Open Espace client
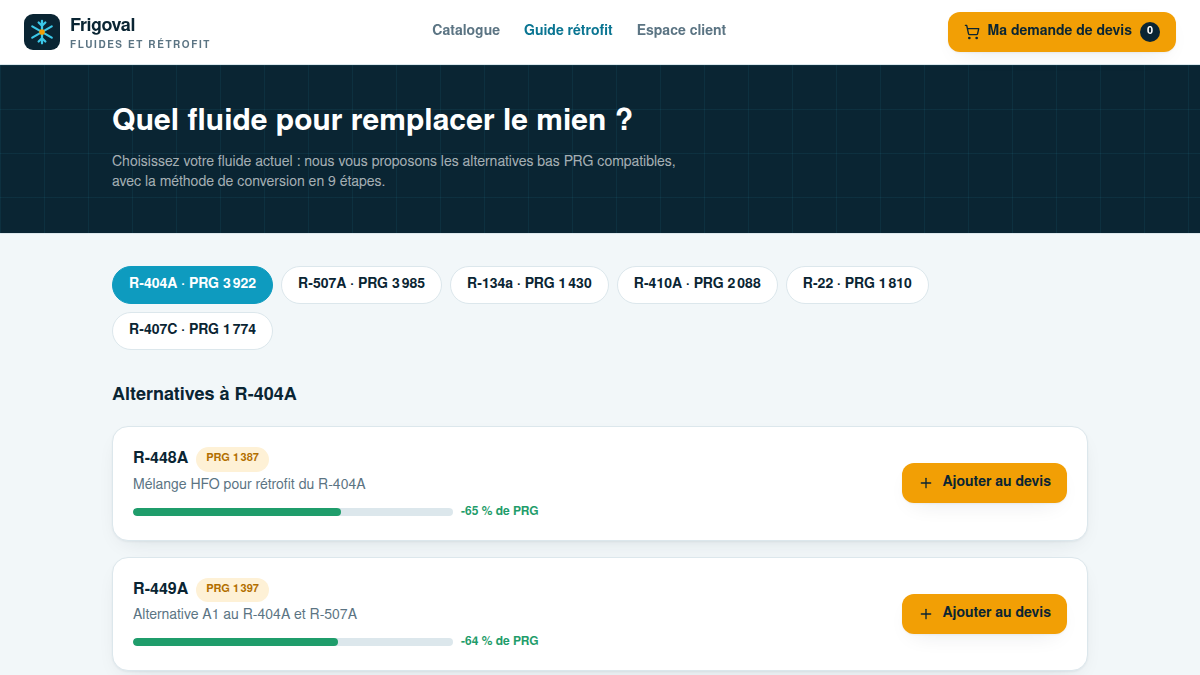1200x675 pixels. click(x=681, y=30)
